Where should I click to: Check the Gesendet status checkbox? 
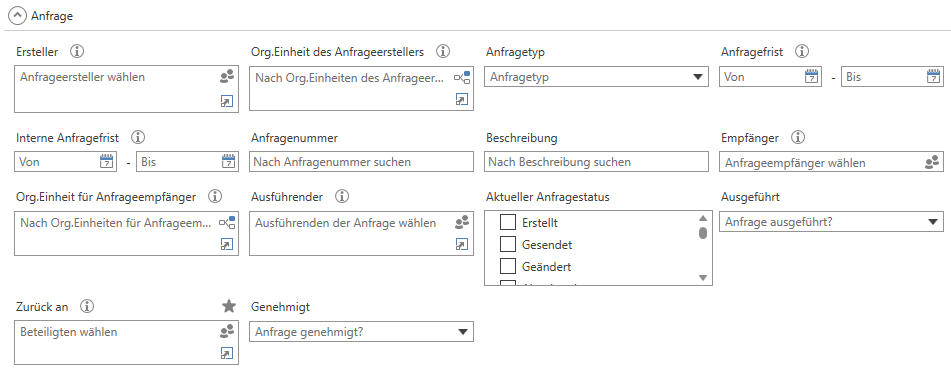pyautogui.click(x=508, y=244)
